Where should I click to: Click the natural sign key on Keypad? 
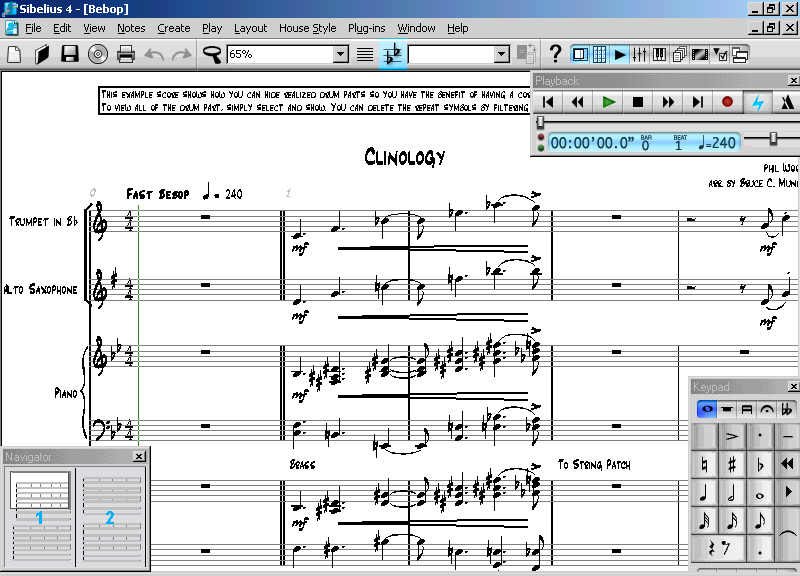point(705,464)
